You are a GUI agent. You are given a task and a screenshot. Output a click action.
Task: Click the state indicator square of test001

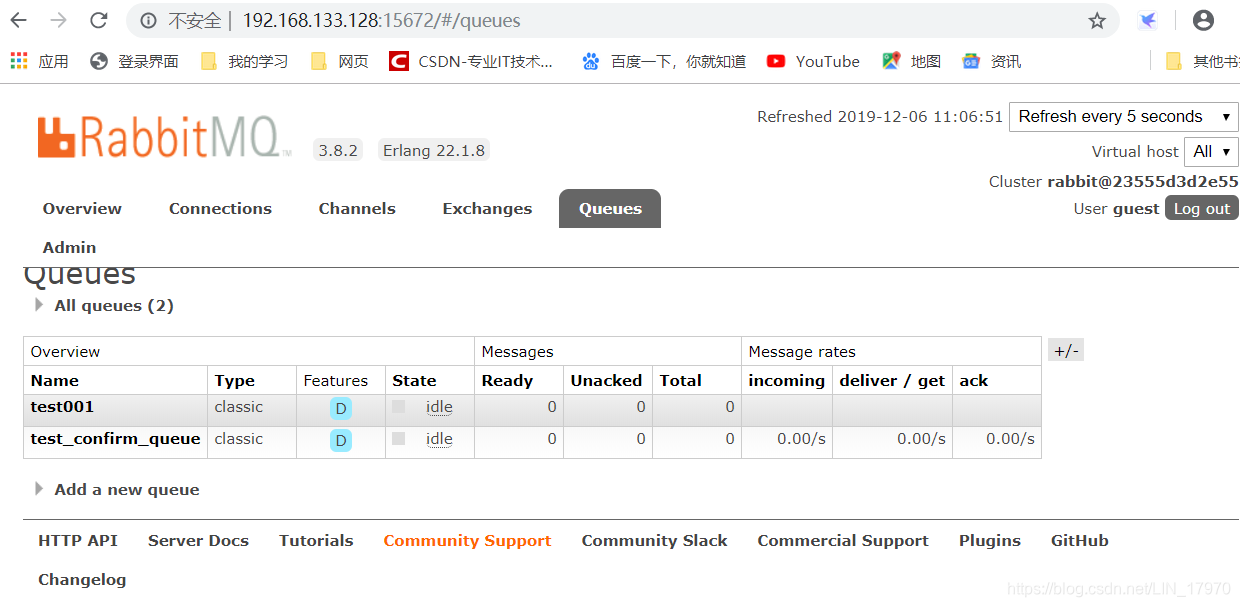(x=399, y=406)
